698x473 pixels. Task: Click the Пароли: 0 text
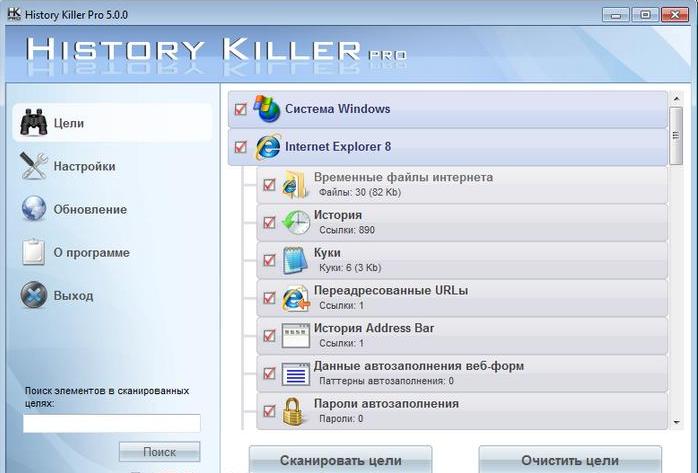341,419
